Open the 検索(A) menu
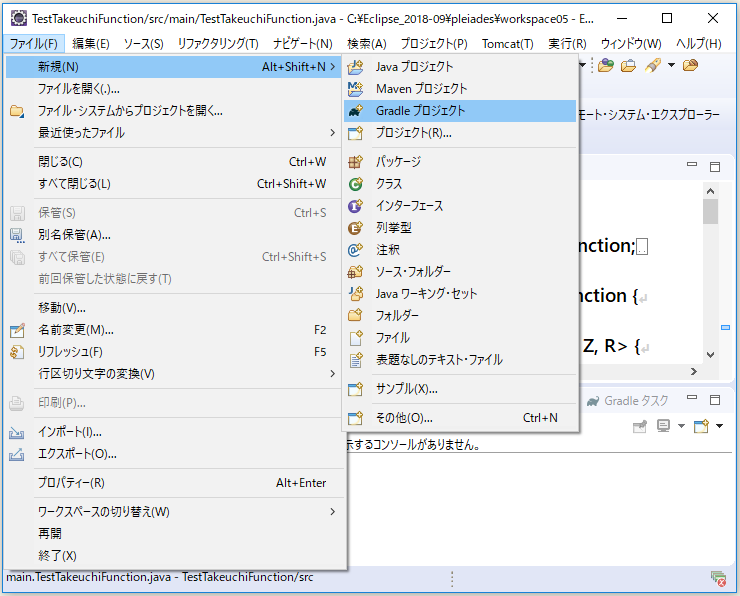Image resolution: width=740 pixels, height=596 pixels. tap(367, 44)
